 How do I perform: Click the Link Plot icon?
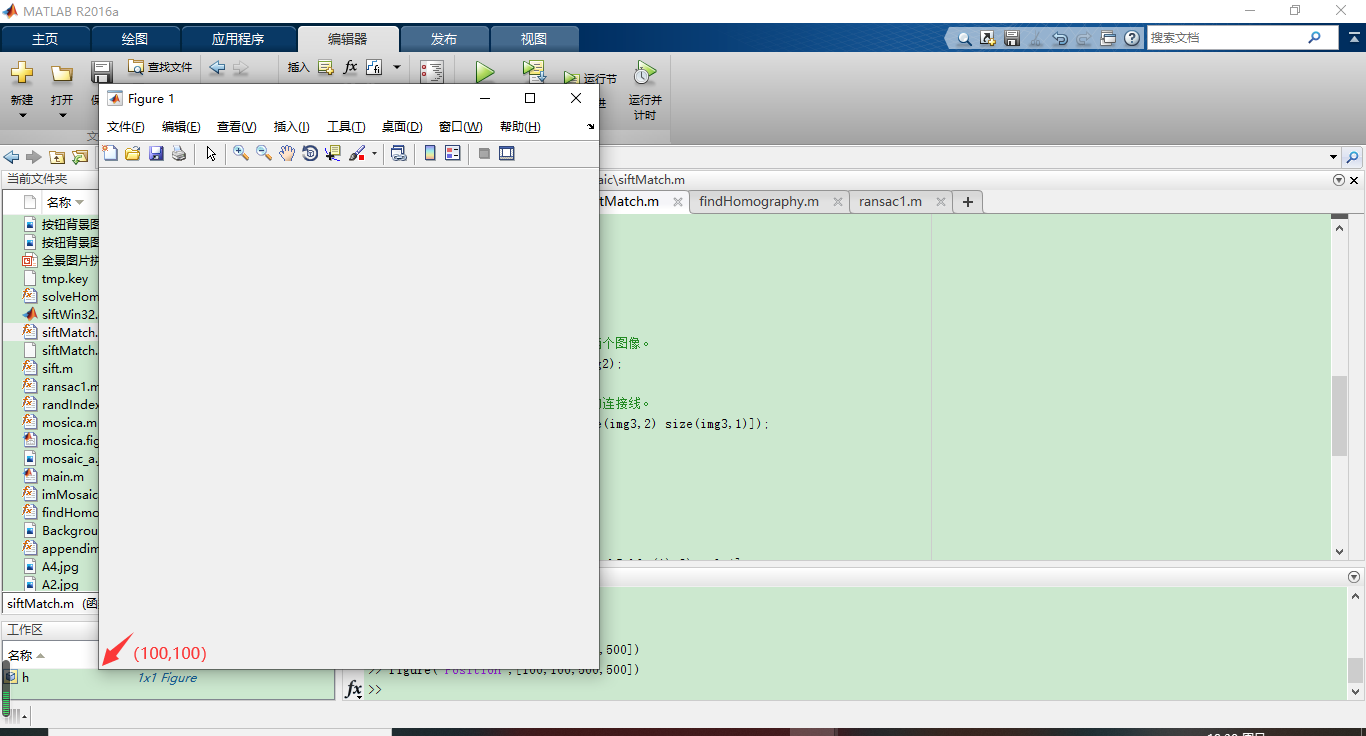pyautogui.click(x=398, y=153)
